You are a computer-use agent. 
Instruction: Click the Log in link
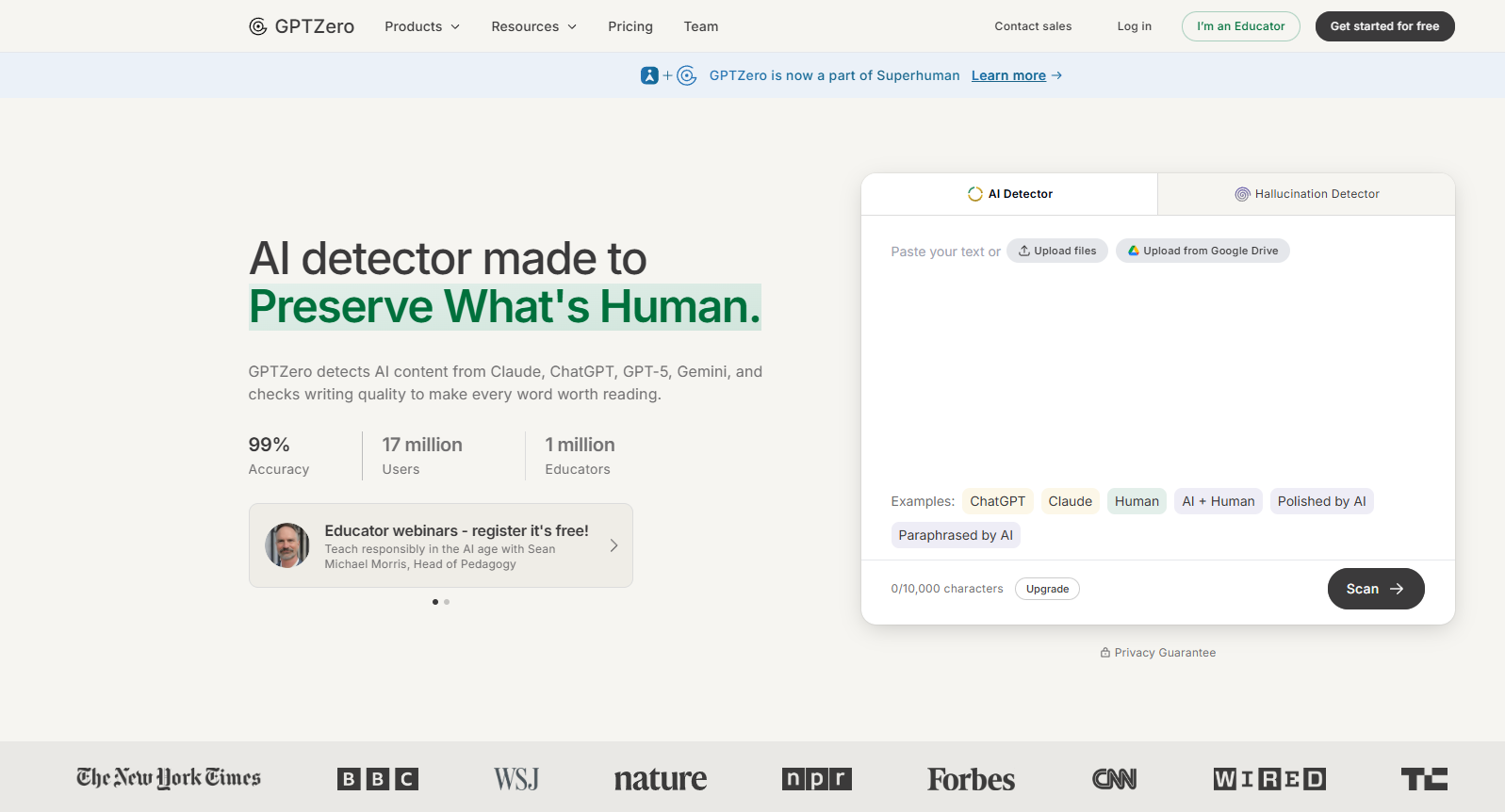tap(1135, 26)
